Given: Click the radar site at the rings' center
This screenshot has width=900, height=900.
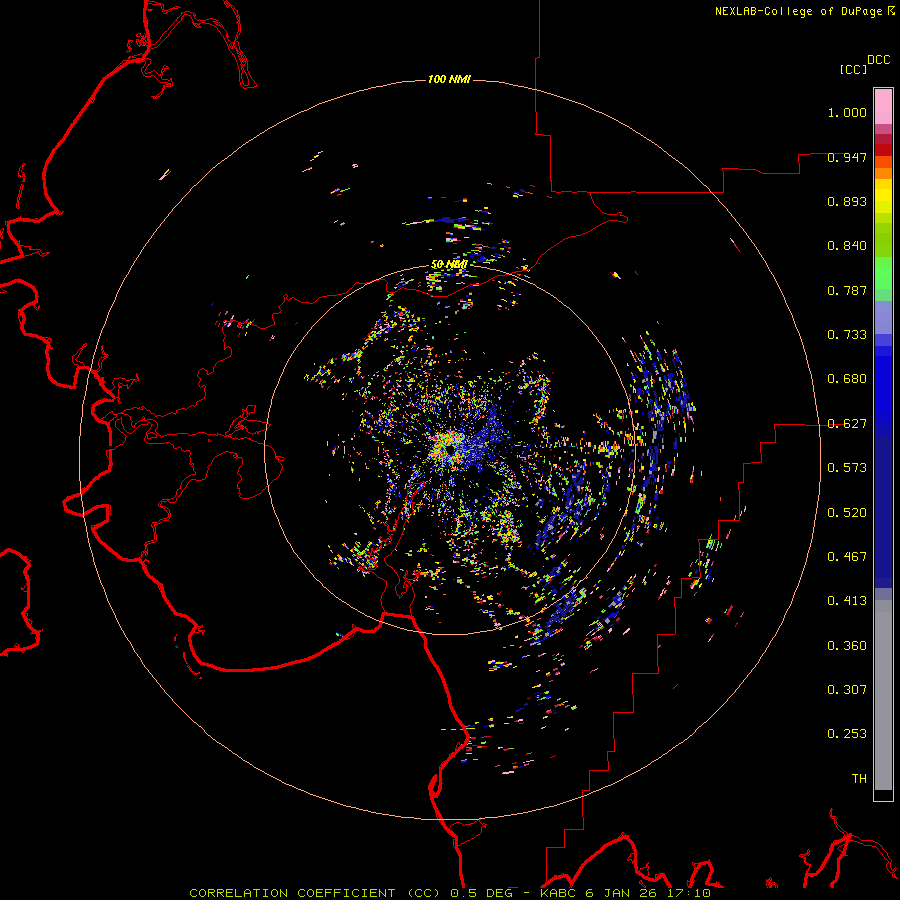Looking at the screenshot, I should tap(450, 449).
